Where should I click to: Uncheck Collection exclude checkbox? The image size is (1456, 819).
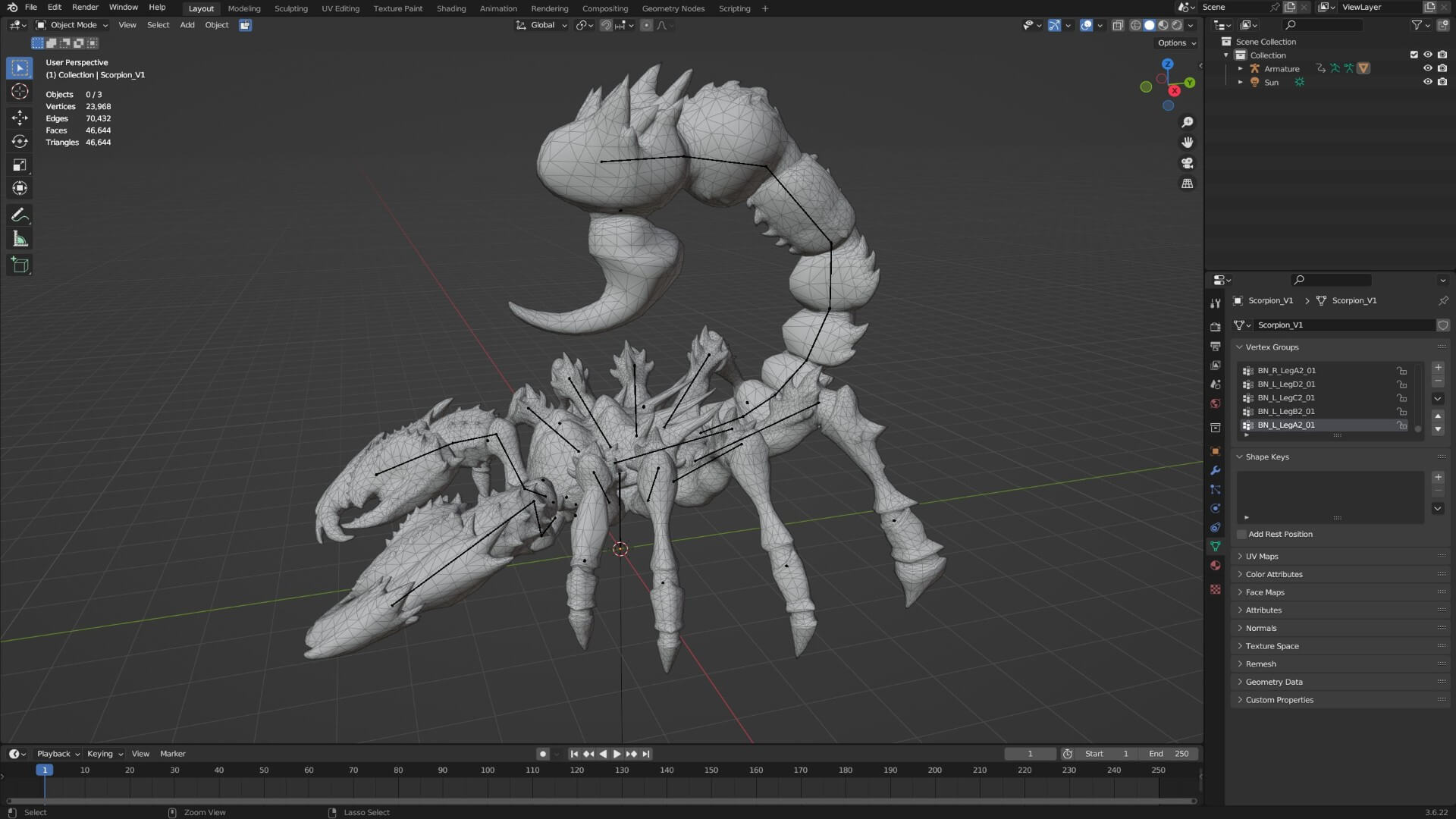(1414, 55)
